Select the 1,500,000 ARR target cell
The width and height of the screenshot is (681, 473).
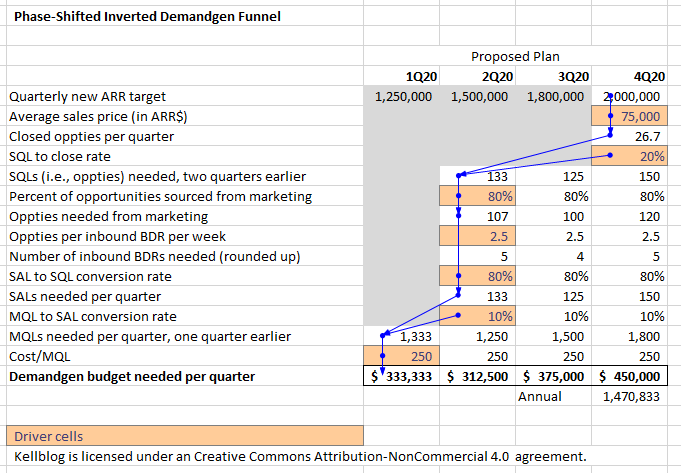477,96
